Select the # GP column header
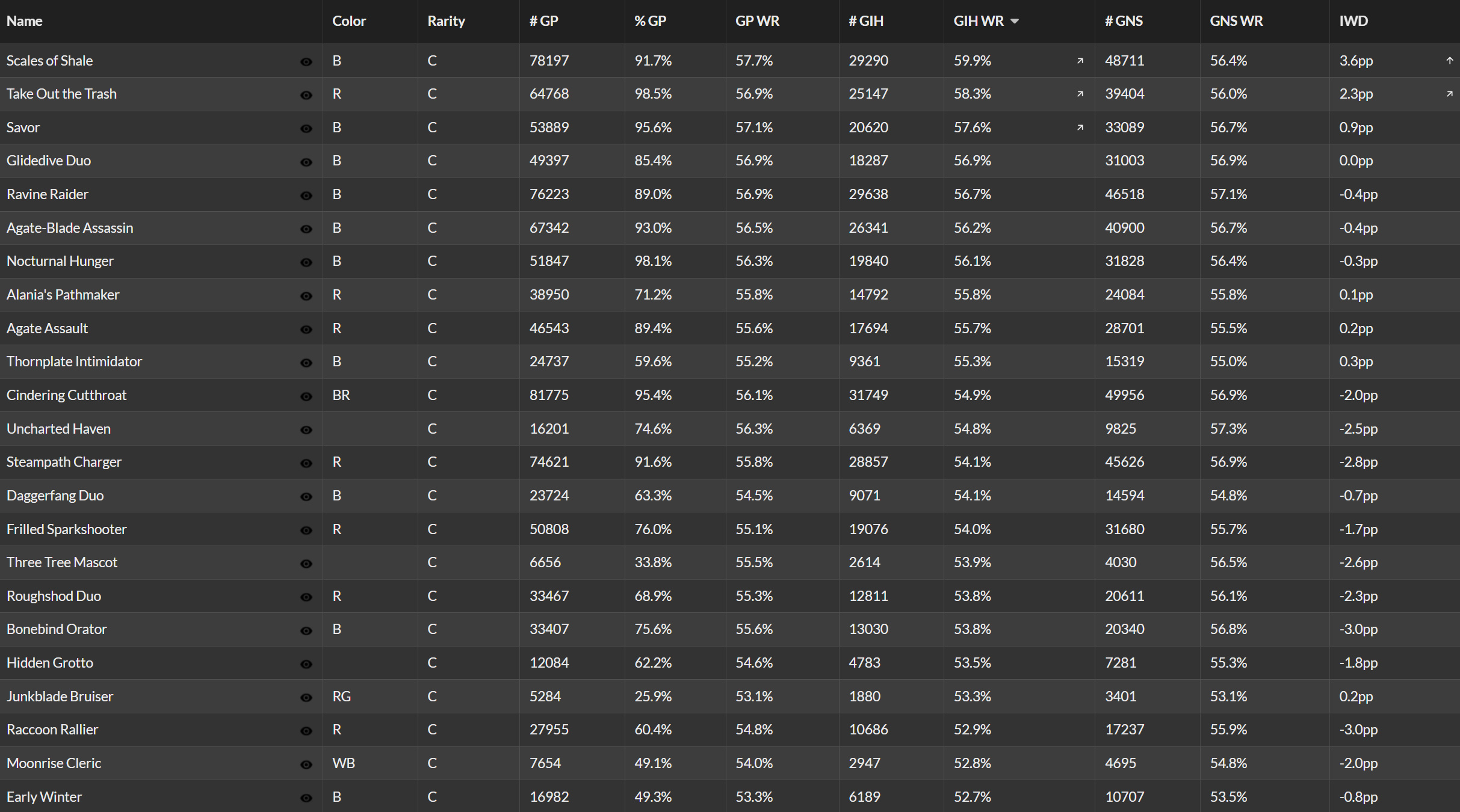This screenshot has width=1460, height=812. point(543,21)
